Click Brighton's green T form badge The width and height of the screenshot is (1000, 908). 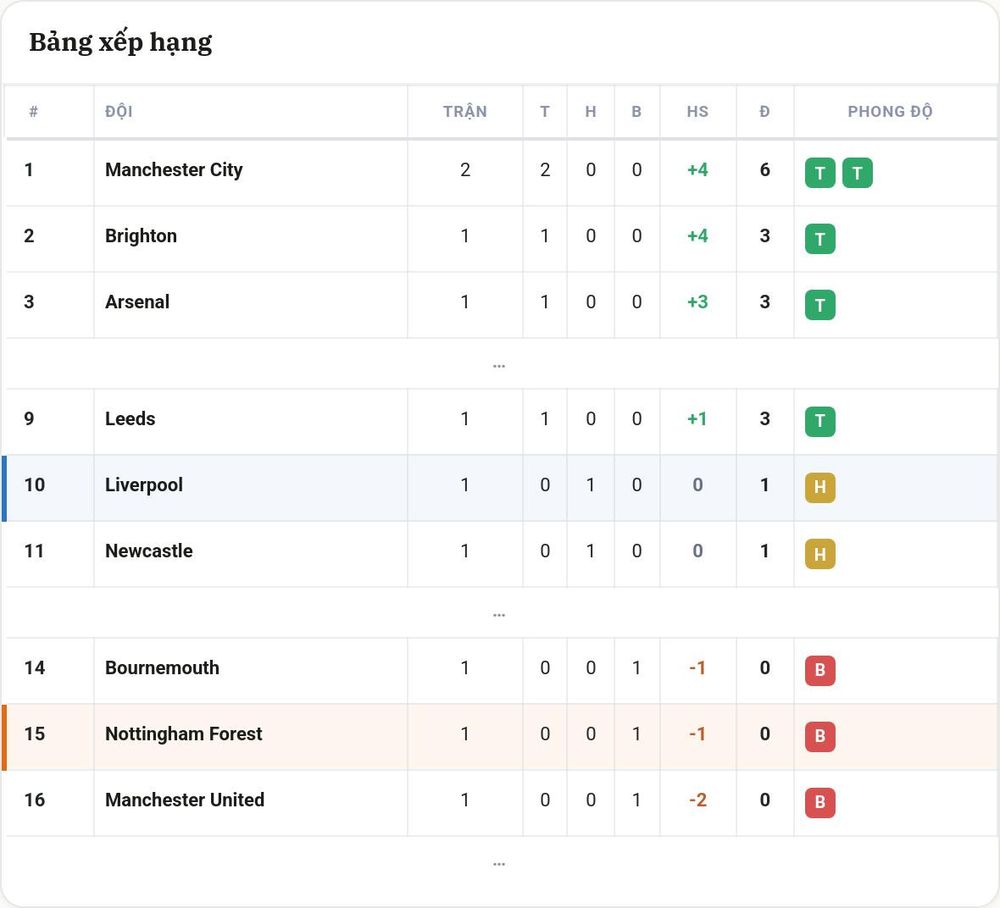point(820,239)
